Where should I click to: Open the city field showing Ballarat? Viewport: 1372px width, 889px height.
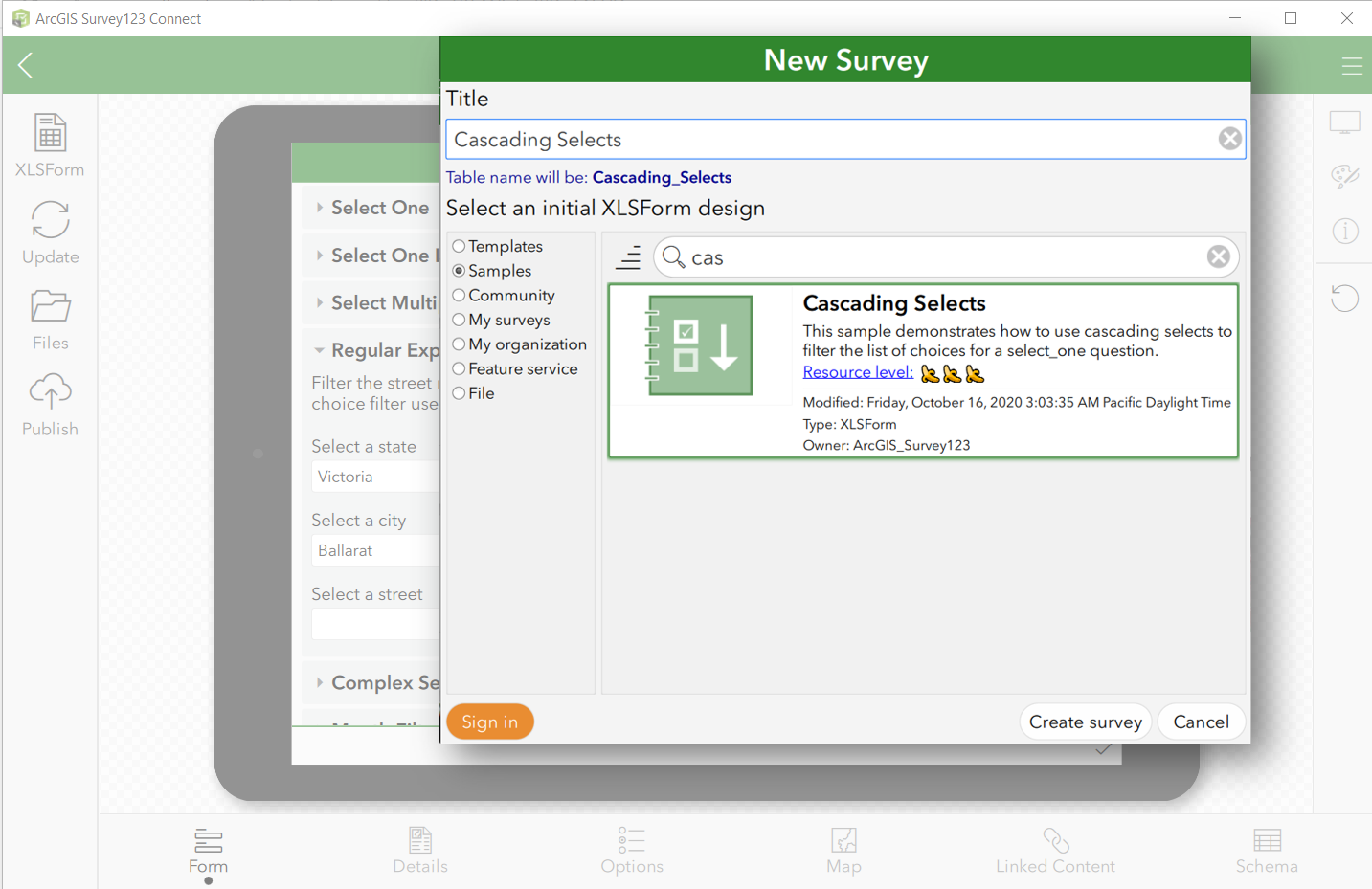tap(375, 550)
